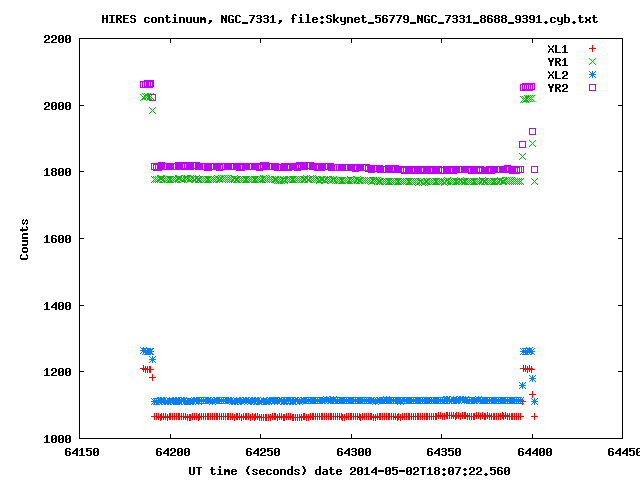Click the YR1 legend label
This screenshot has width=640, height=480.
[558, 62]
